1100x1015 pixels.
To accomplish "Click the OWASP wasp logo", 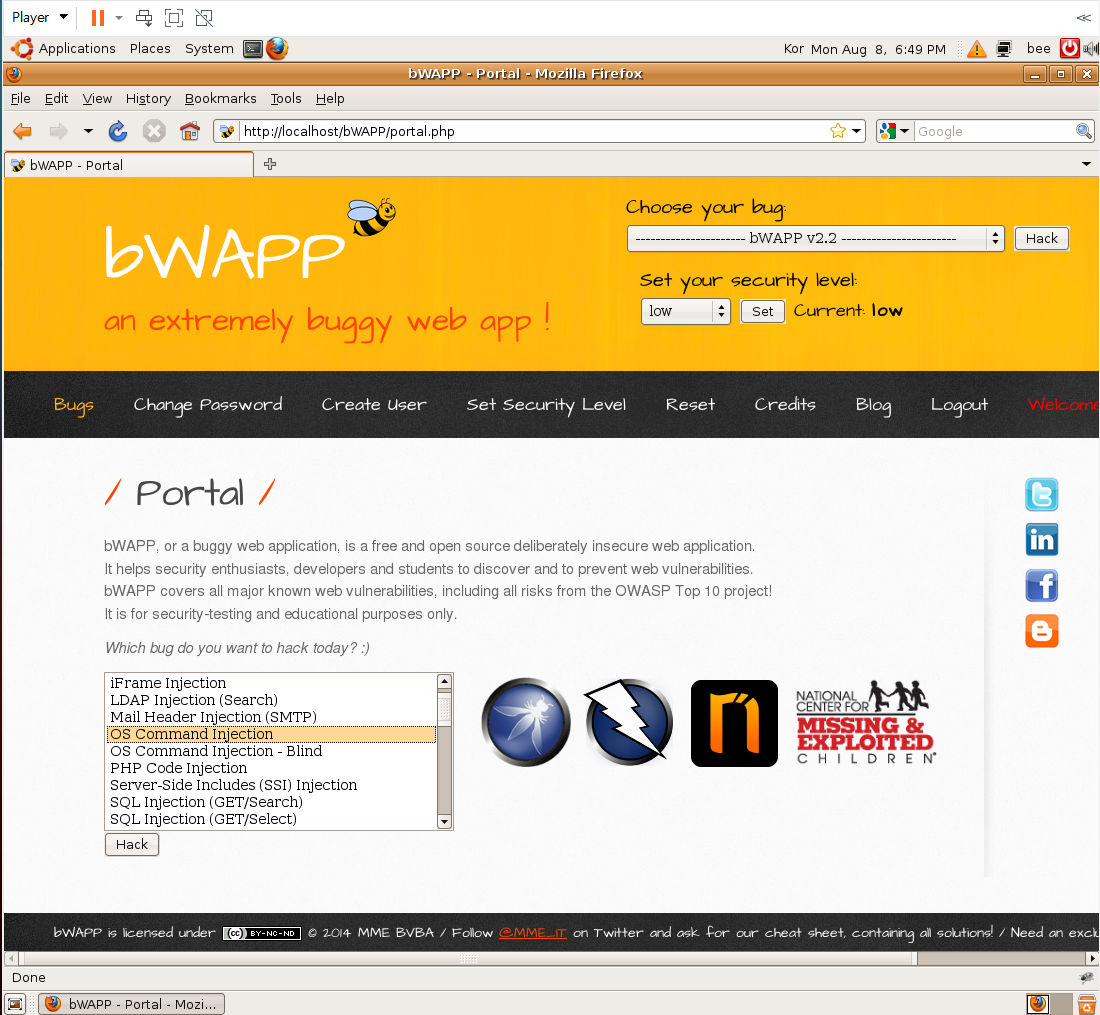I will [x=526, y=722].
